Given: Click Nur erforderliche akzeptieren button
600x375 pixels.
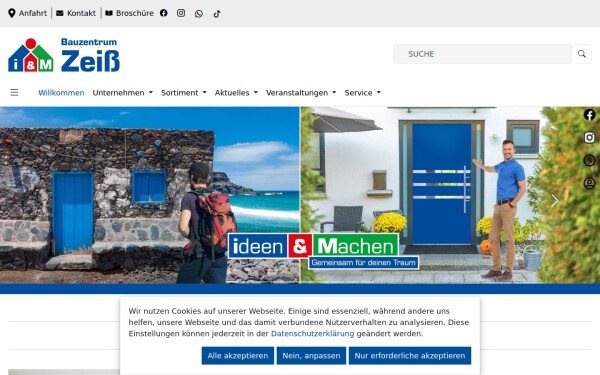Looking at the screenshot, I should pos(410,356).
